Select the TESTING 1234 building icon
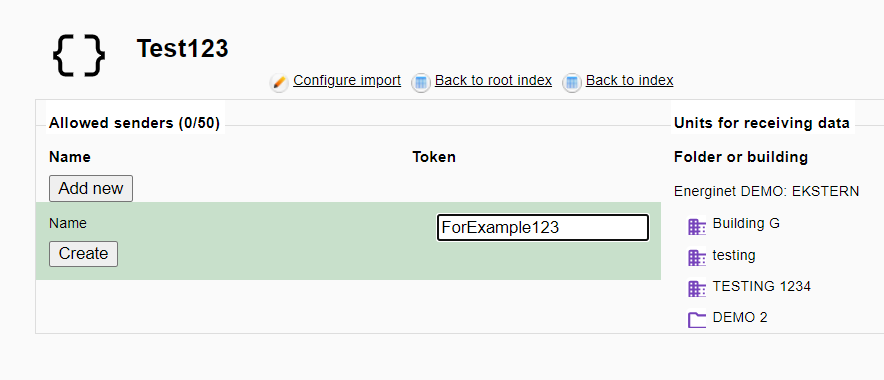The width and height of the screenshot is (884, 380). [x=697, y=289]
